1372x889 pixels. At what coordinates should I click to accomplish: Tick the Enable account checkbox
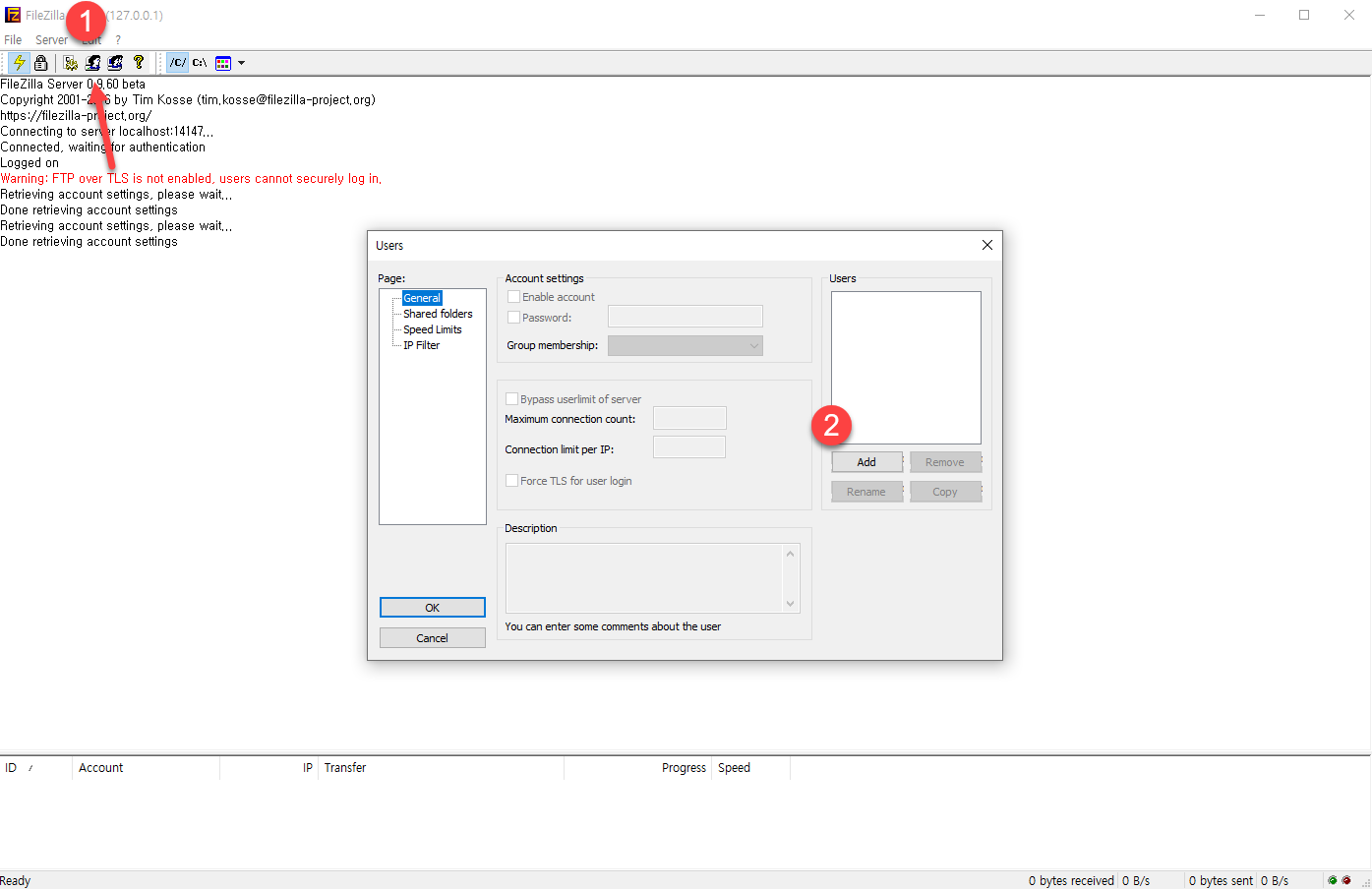tap(513, 297)
